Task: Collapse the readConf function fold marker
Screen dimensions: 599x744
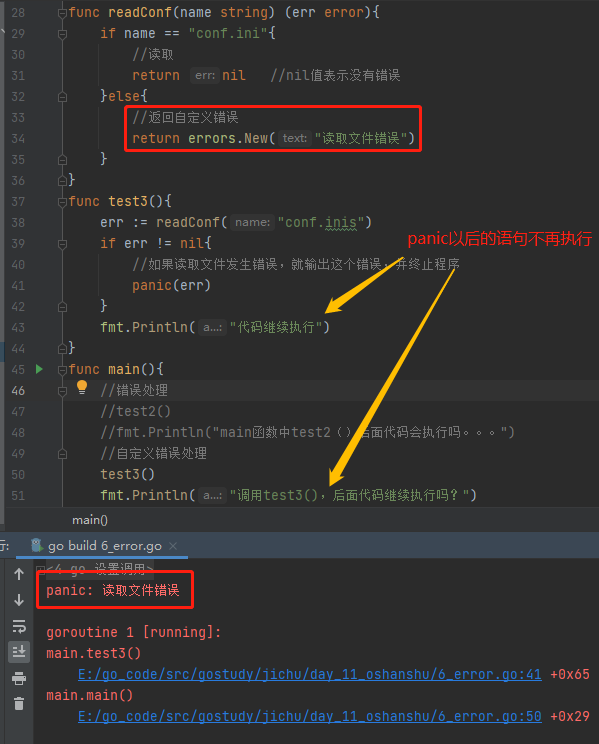Action: coord(62,13)
